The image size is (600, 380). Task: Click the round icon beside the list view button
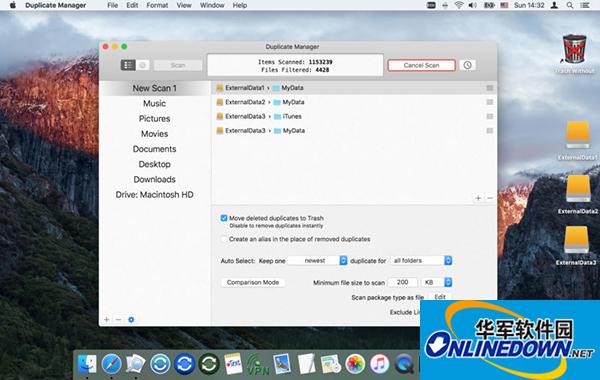point(143,65)
